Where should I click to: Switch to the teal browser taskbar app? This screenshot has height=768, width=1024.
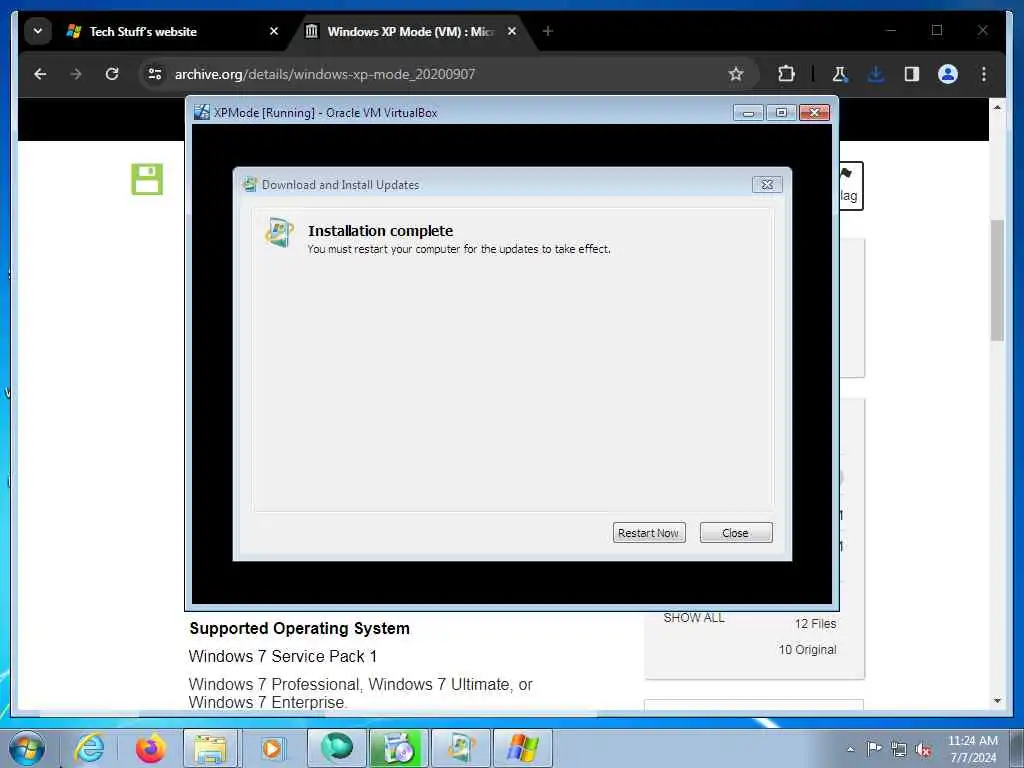[336, 748]
